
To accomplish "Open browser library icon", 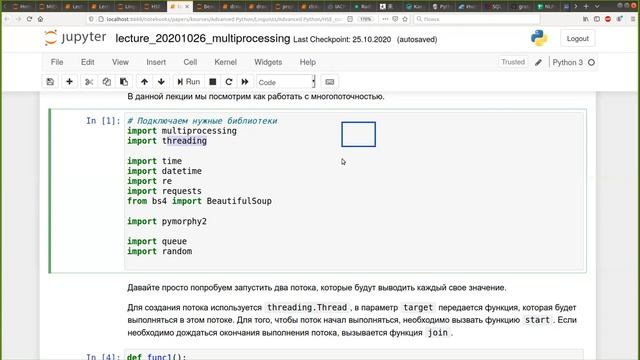I will coord(586,19).
